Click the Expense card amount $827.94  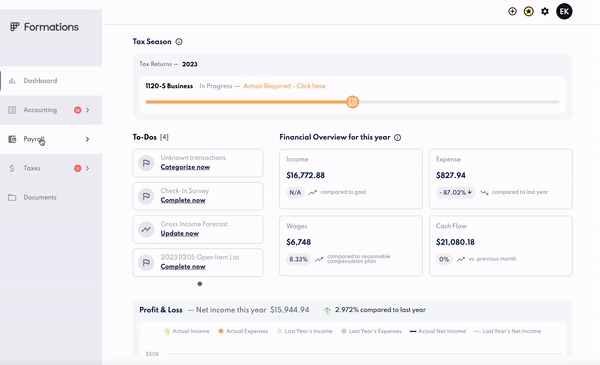pyautogui.click(x=451, y=176)
